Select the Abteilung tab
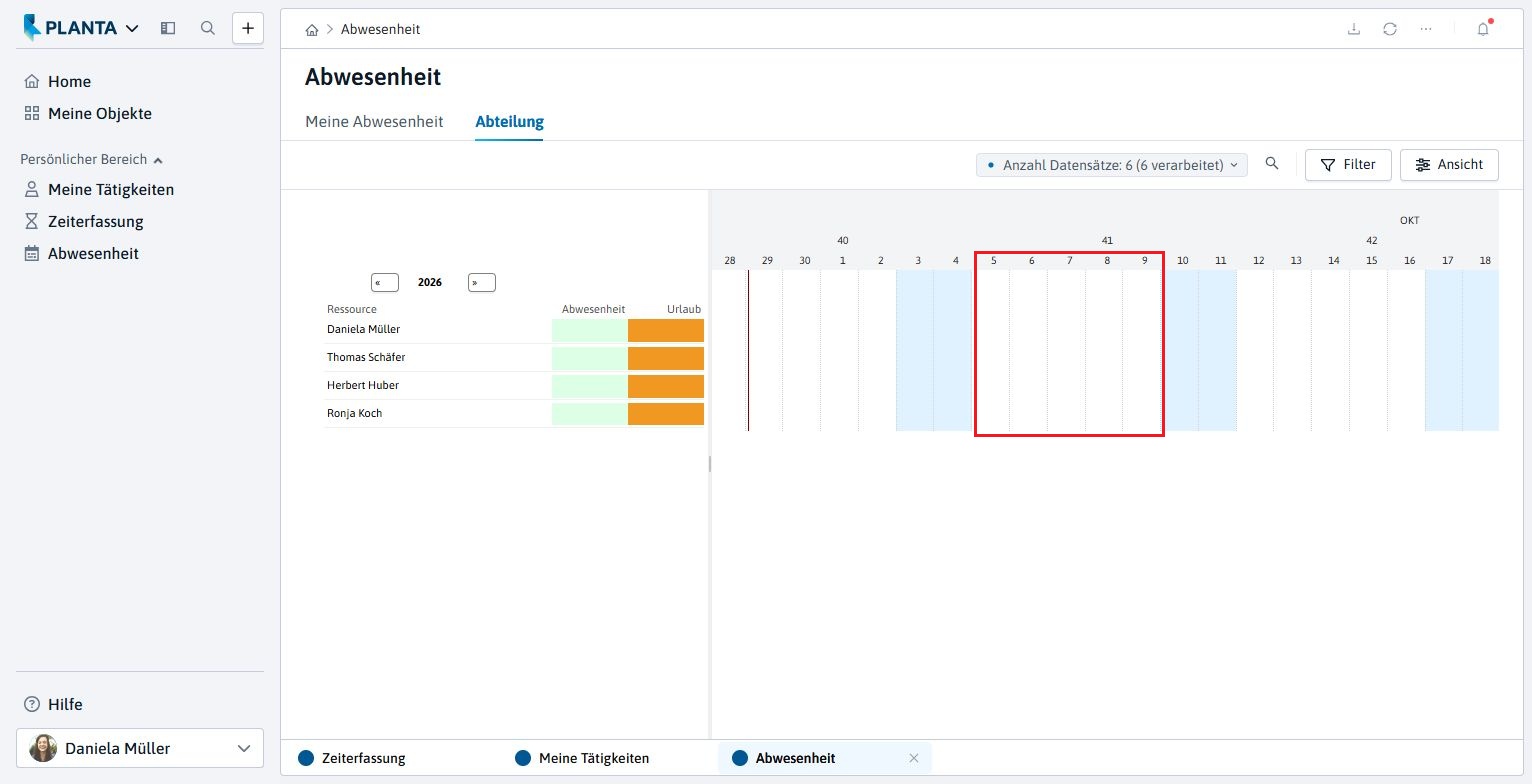The image size is (1532, 784). point(509,122)
